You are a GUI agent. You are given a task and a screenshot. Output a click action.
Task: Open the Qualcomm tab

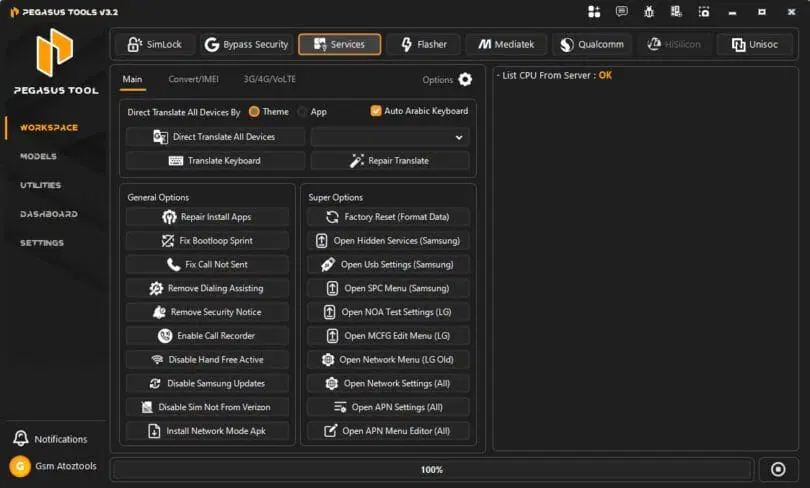(592, 44)
